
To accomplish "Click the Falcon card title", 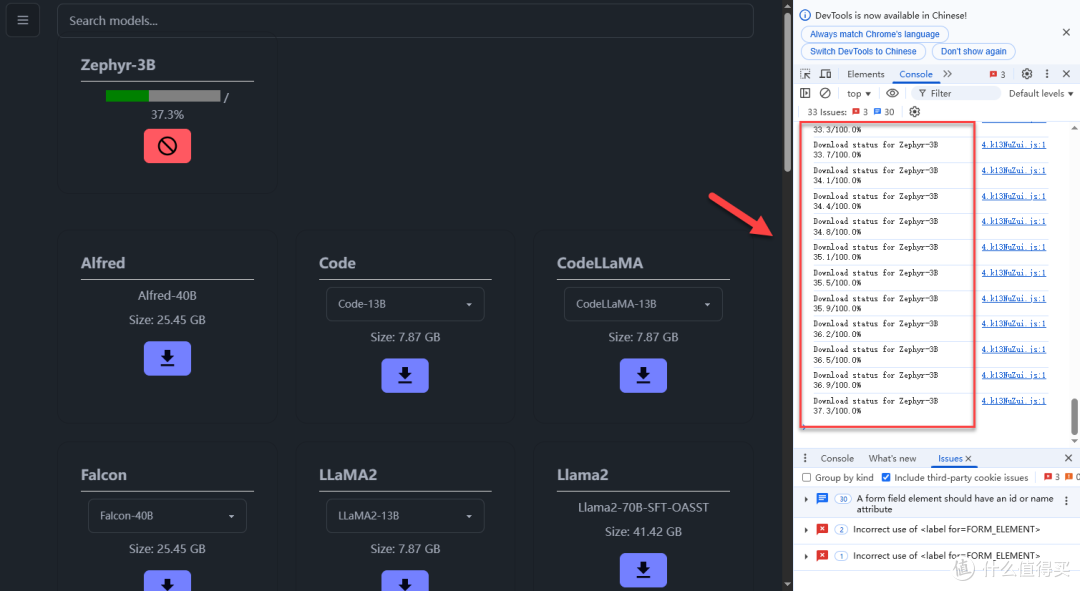I will coord(103,475).
